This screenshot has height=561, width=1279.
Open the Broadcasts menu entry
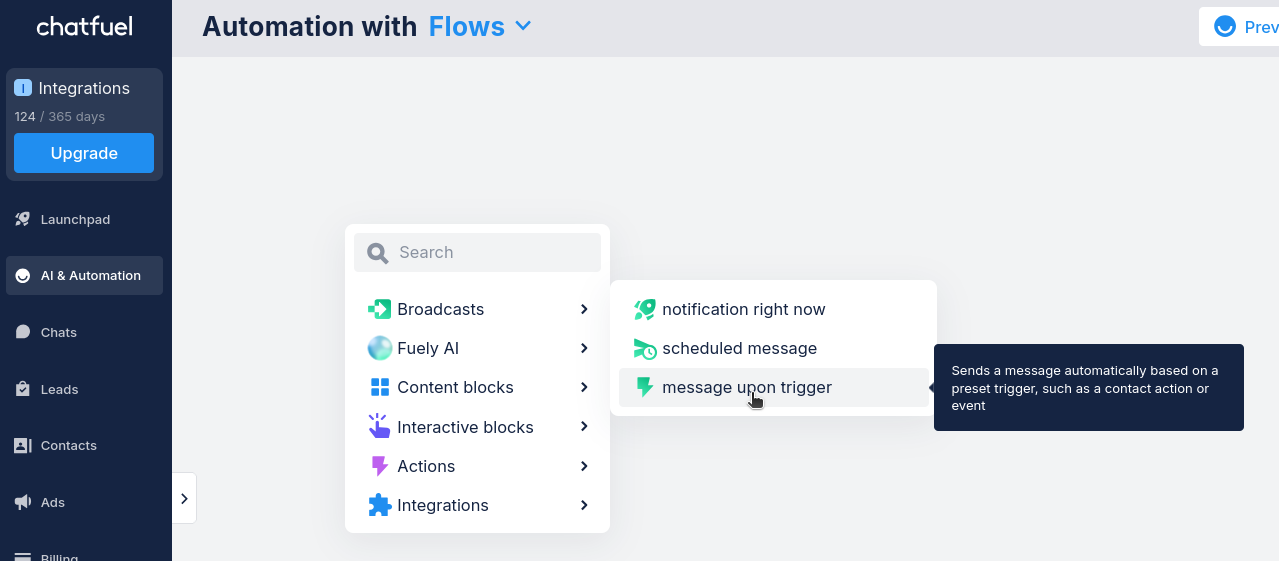(440, 309)
